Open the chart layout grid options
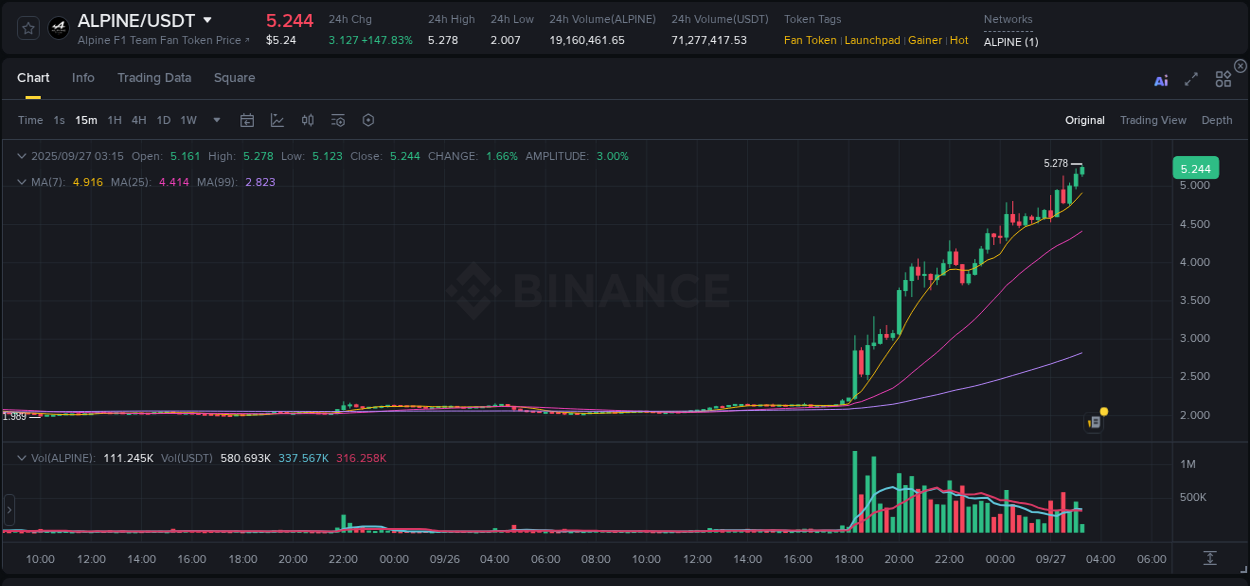This screenshot has width=1250, height=586. 1223,79
